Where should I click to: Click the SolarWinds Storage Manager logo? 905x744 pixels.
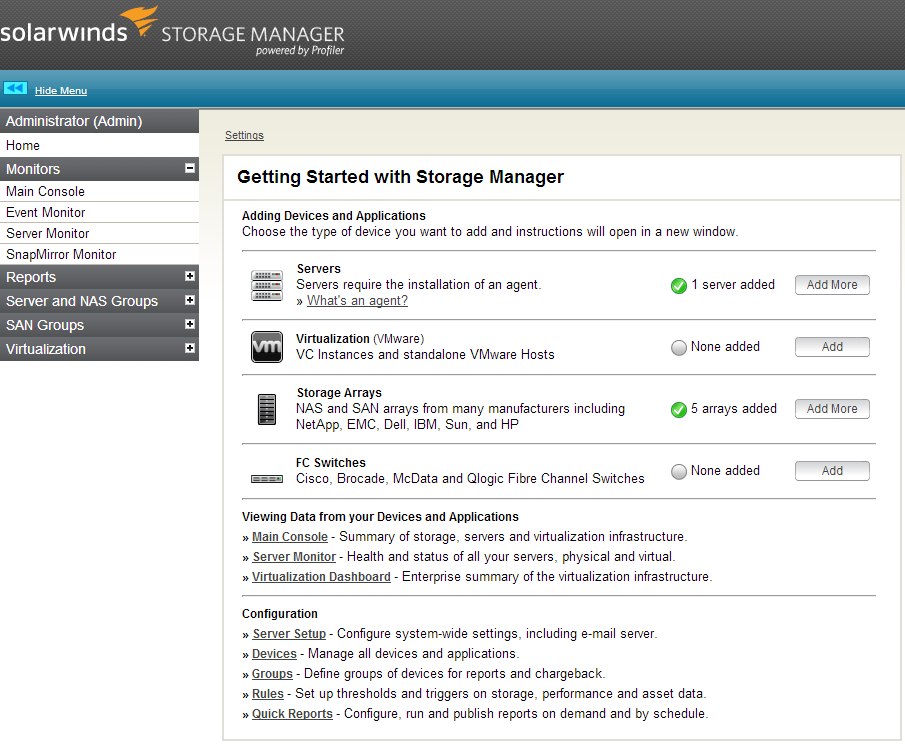(172, 32)
